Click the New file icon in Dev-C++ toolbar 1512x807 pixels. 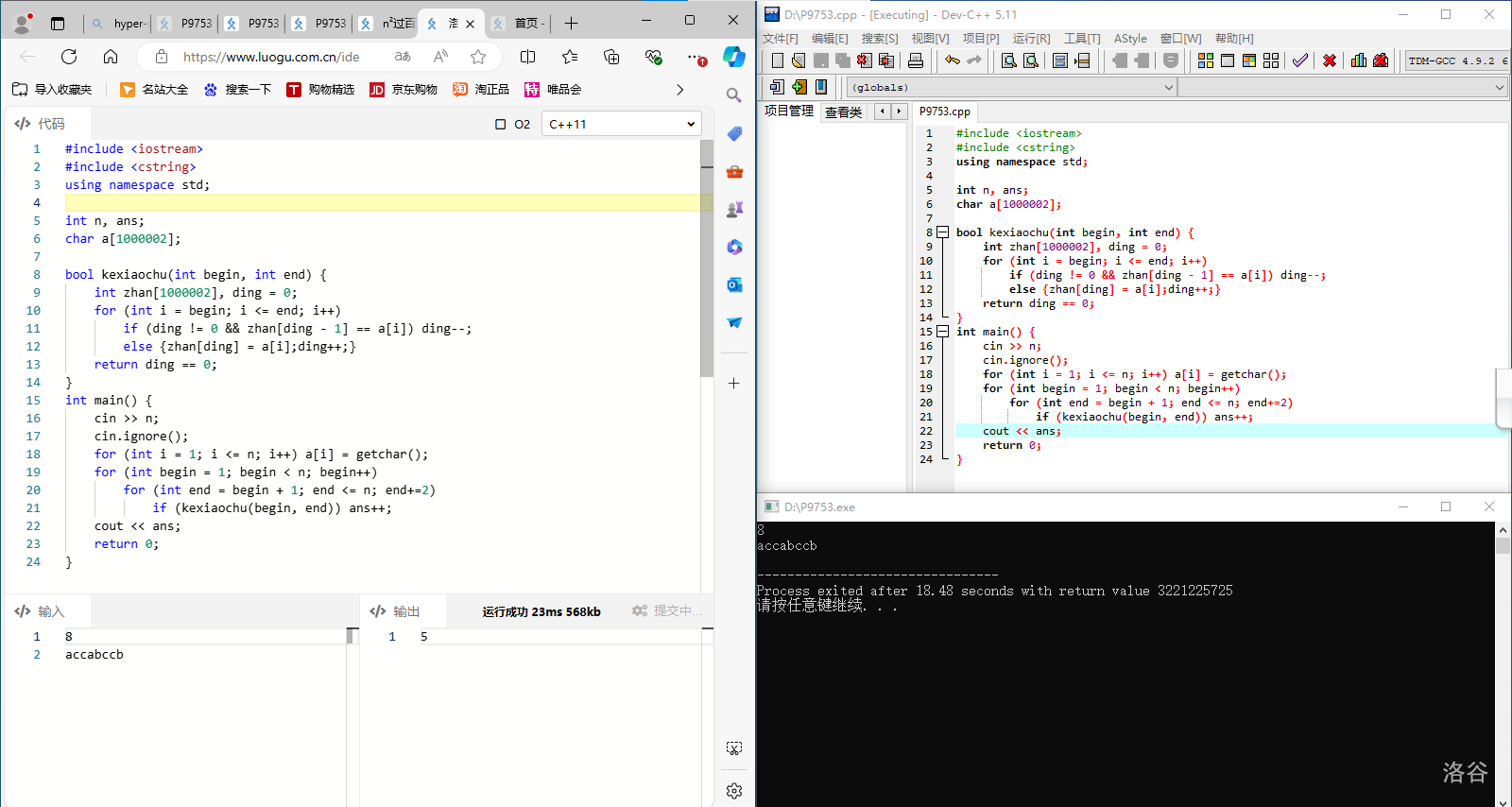point(777,60)
